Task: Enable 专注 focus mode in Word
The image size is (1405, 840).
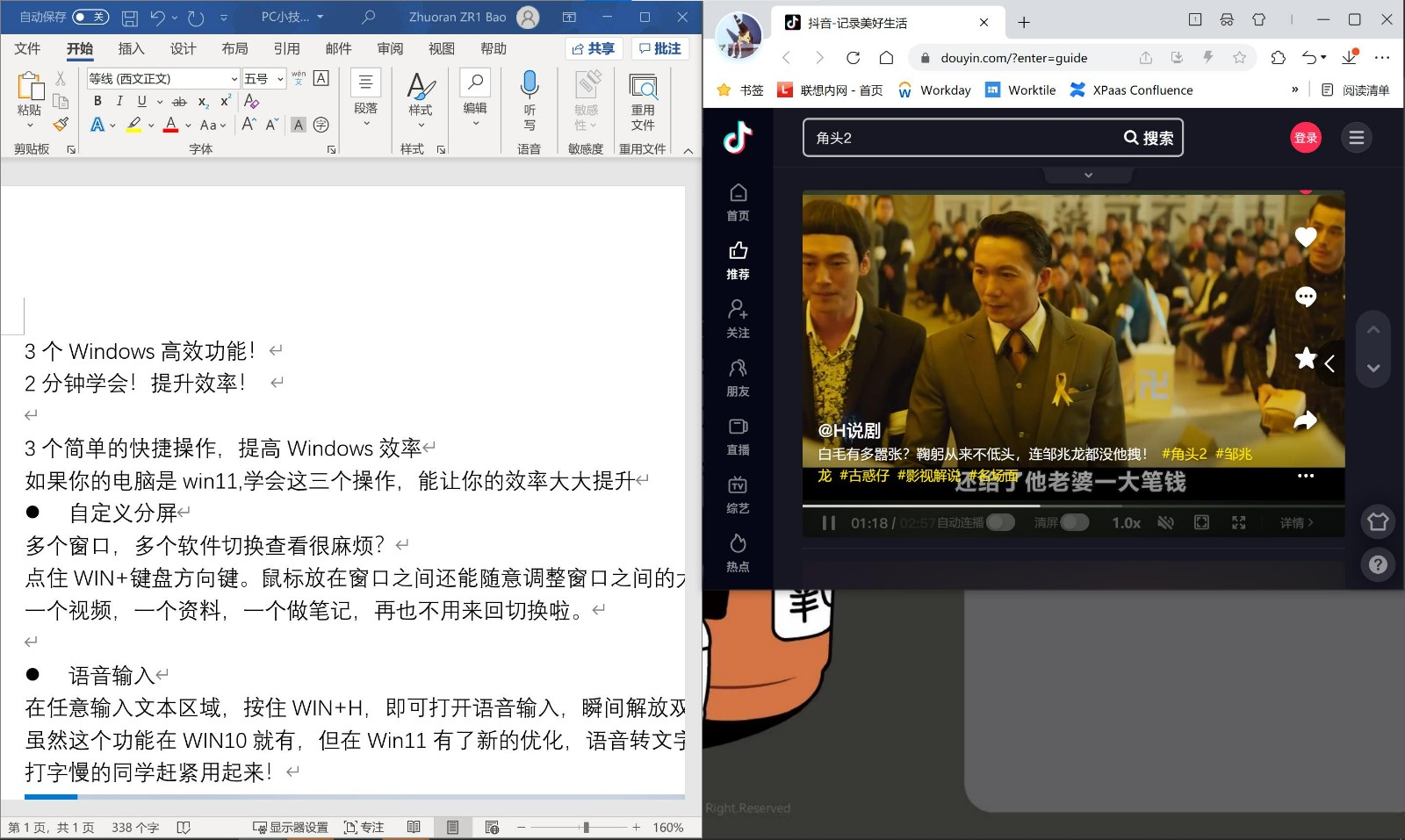Action: pyautogui.click(x=364, y=827)
